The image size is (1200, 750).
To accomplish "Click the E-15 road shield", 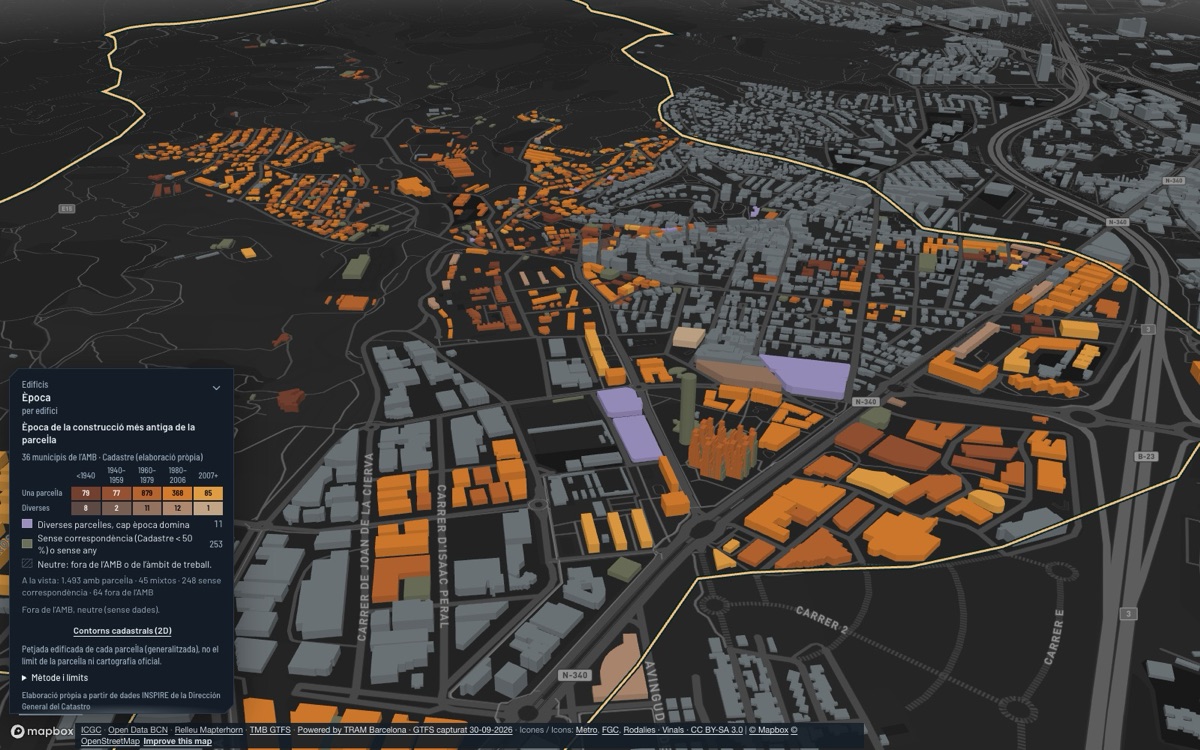I will pyautogui.click(x=67, y=208).
